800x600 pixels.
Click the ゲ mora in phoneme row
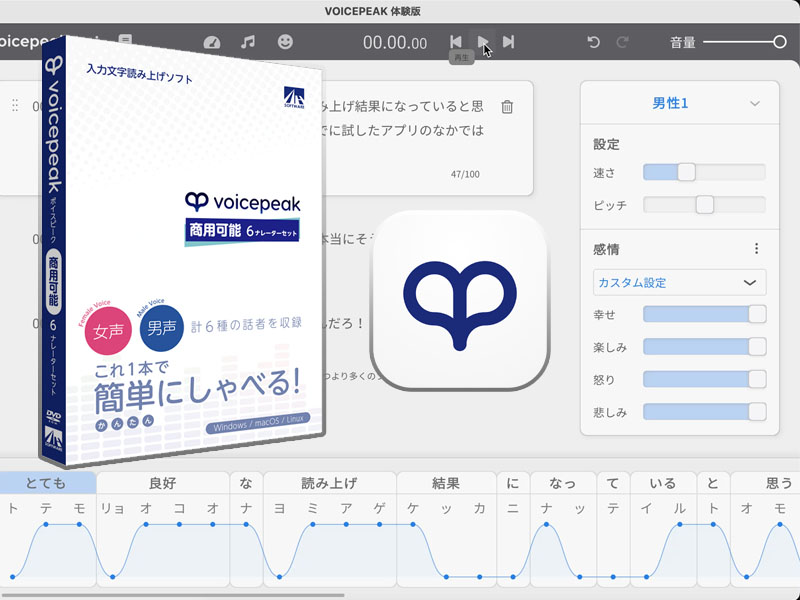(x=379, y=508)
